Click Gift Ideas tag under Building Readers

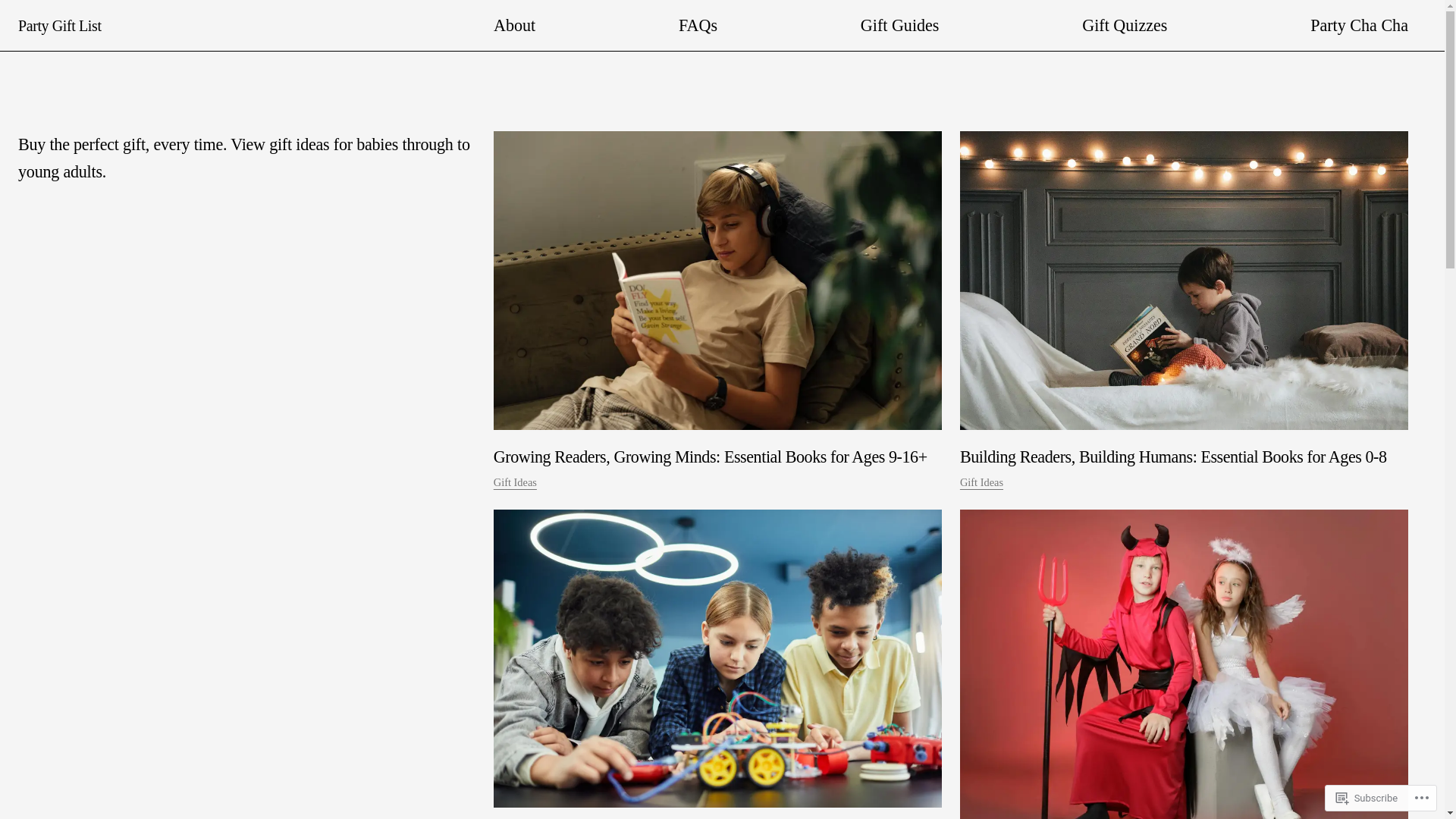click(x=981, y=483)
